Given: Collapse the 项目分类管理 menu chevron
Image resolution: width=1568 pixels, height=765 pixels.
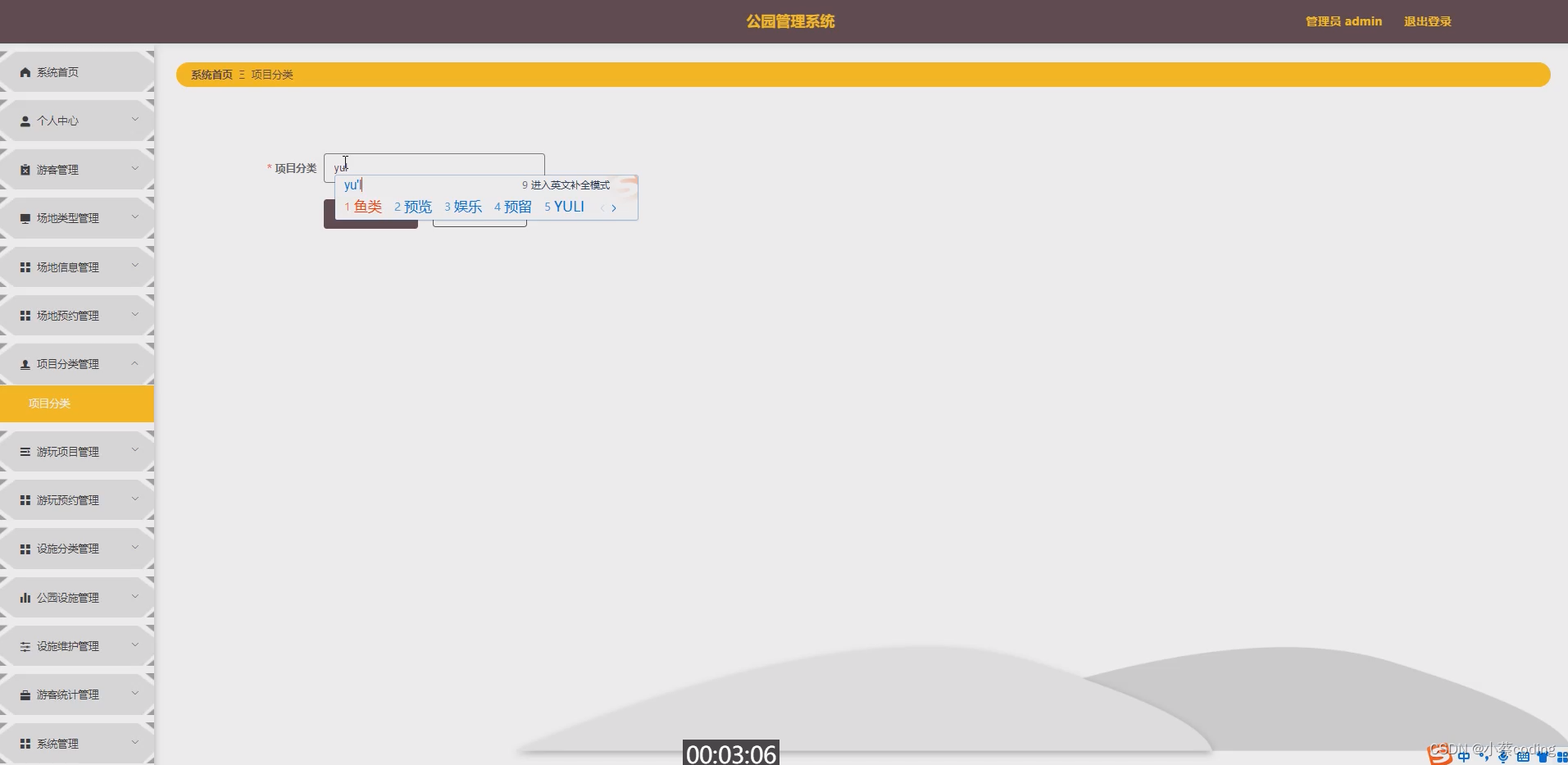Looking at the screenshot, I should [x=135, y=363].
